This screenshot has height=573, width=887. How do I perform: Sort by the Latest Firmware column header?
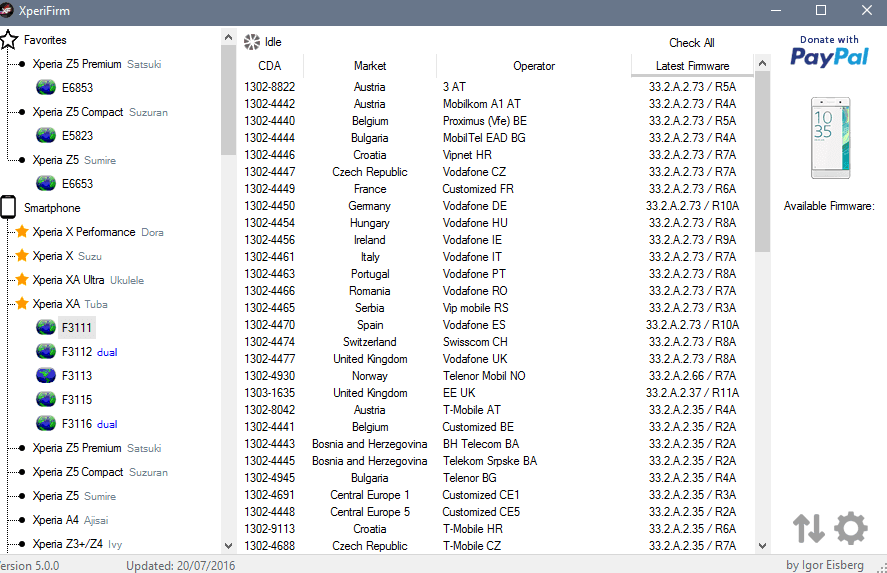coord(692,66)
